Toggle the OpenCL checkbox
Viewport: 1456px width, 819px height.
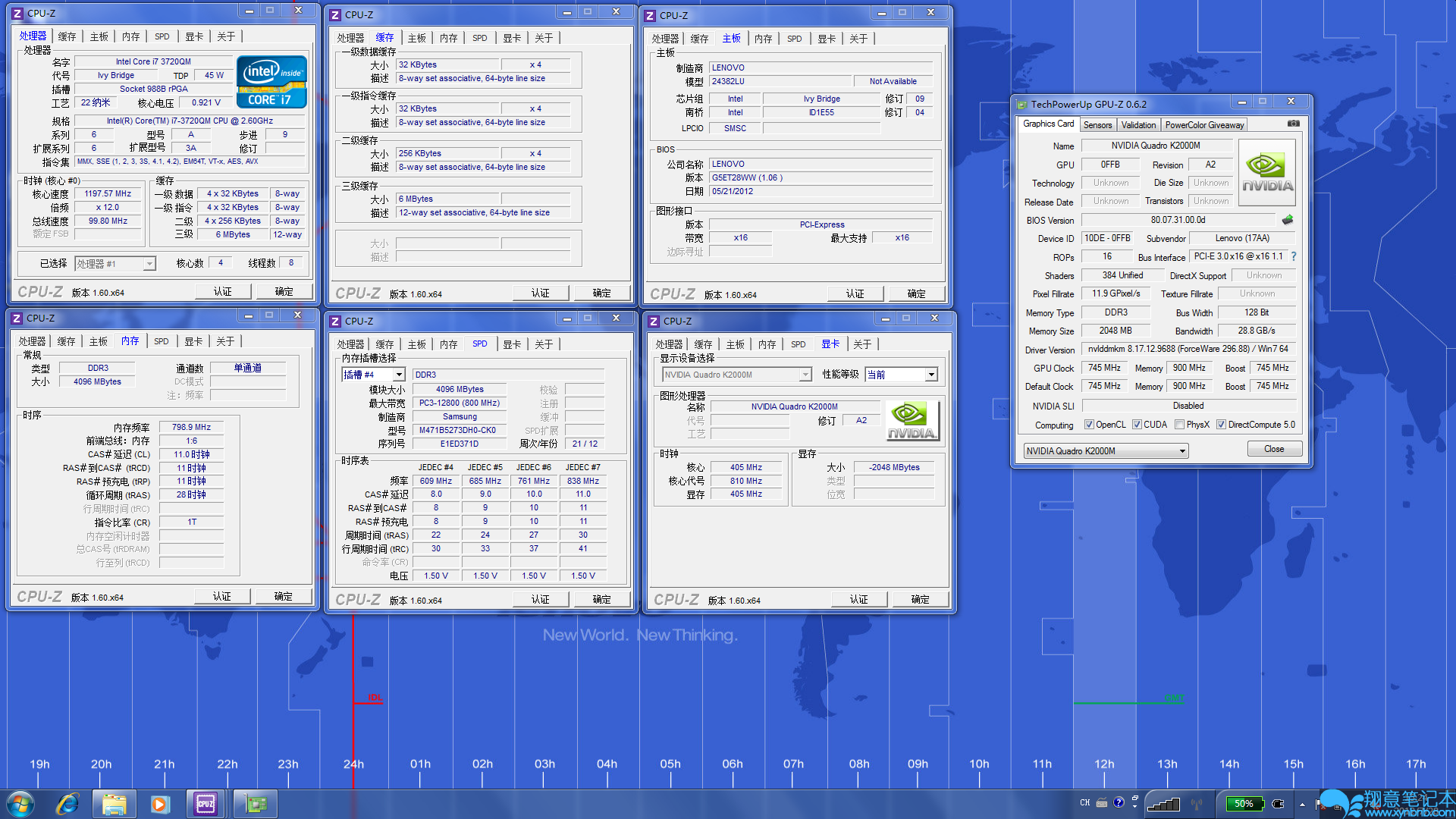(x=1089, y=425)
